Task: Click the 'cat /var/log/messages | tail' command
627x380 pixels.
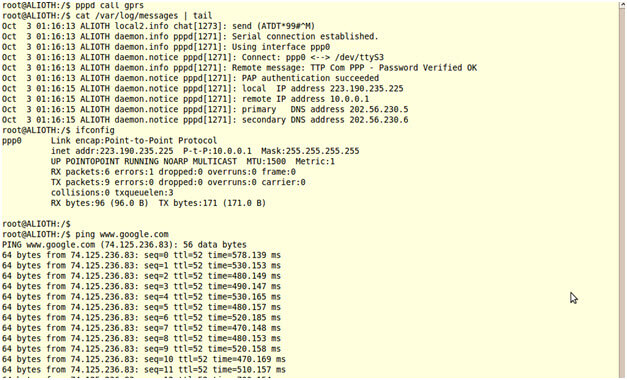Action: tap(107, 16)
